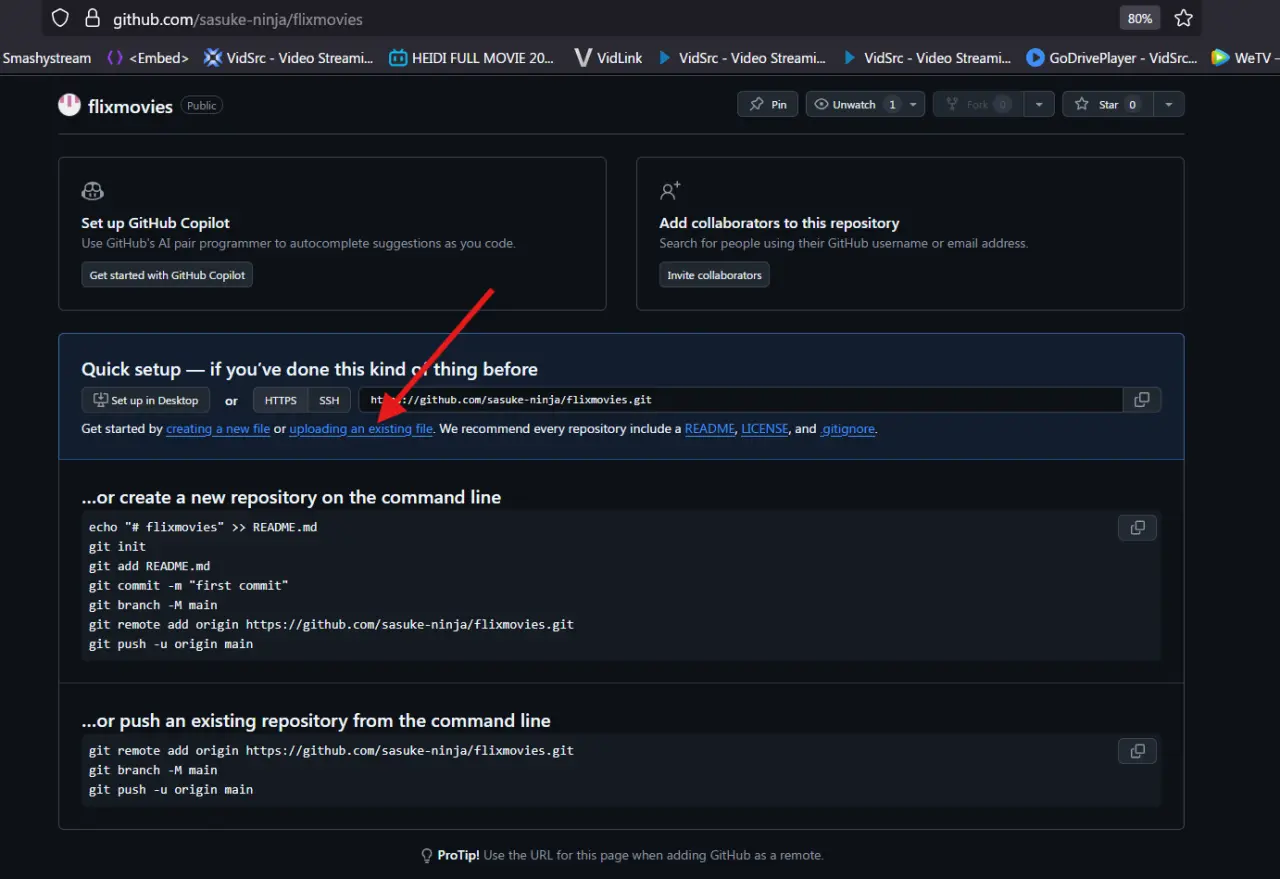
Task: Click '...or push an existing repository' heading
Action: point(316,721)
